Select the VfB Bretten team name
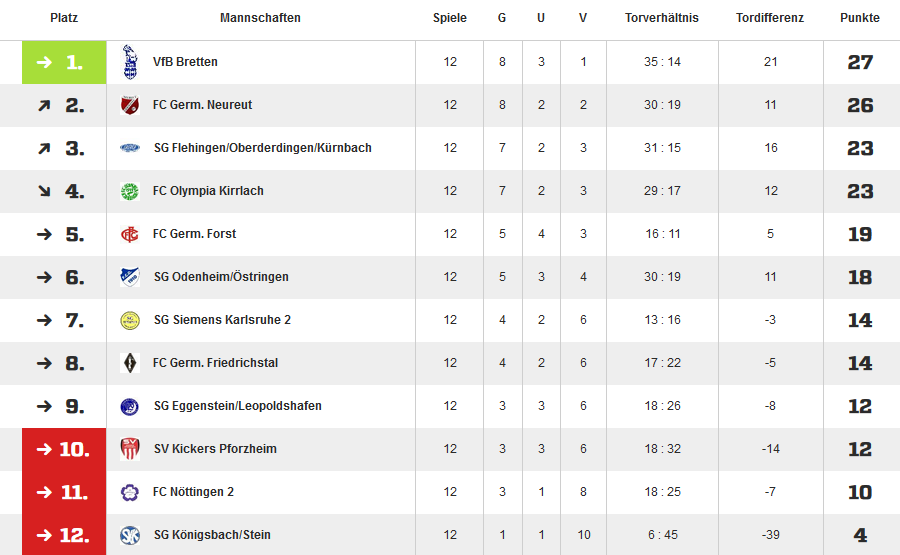The height and width of the screenshot is (555, 900). pyautogui.click(x=185, y=62)
